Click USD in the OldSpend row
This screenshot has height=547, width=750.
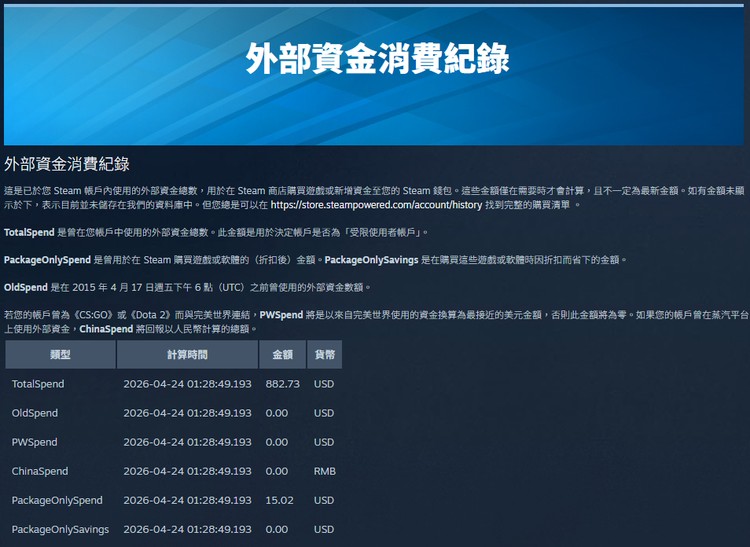tap(324, 413)
